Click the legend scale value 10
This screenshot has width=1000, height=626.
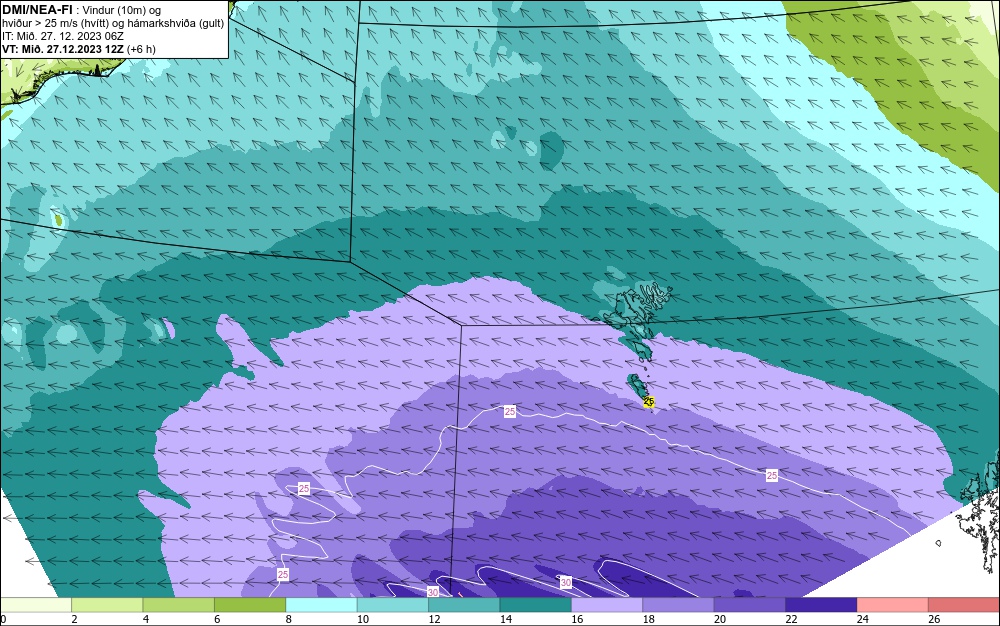point(363,619)
